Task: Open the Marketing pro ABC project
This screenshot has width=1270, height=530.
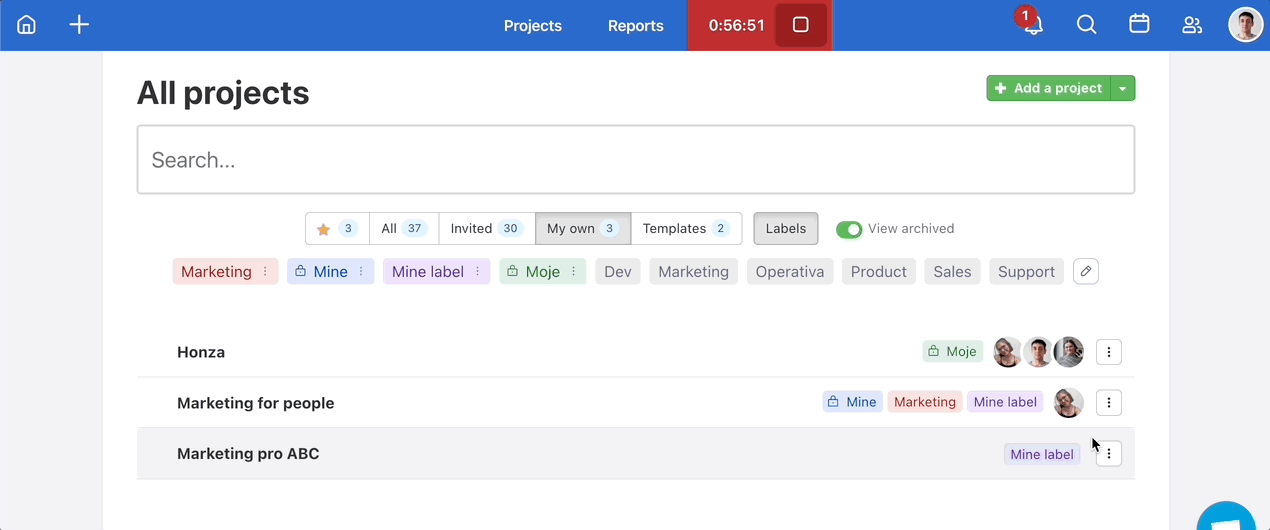Action: click(x=248, y=454)
